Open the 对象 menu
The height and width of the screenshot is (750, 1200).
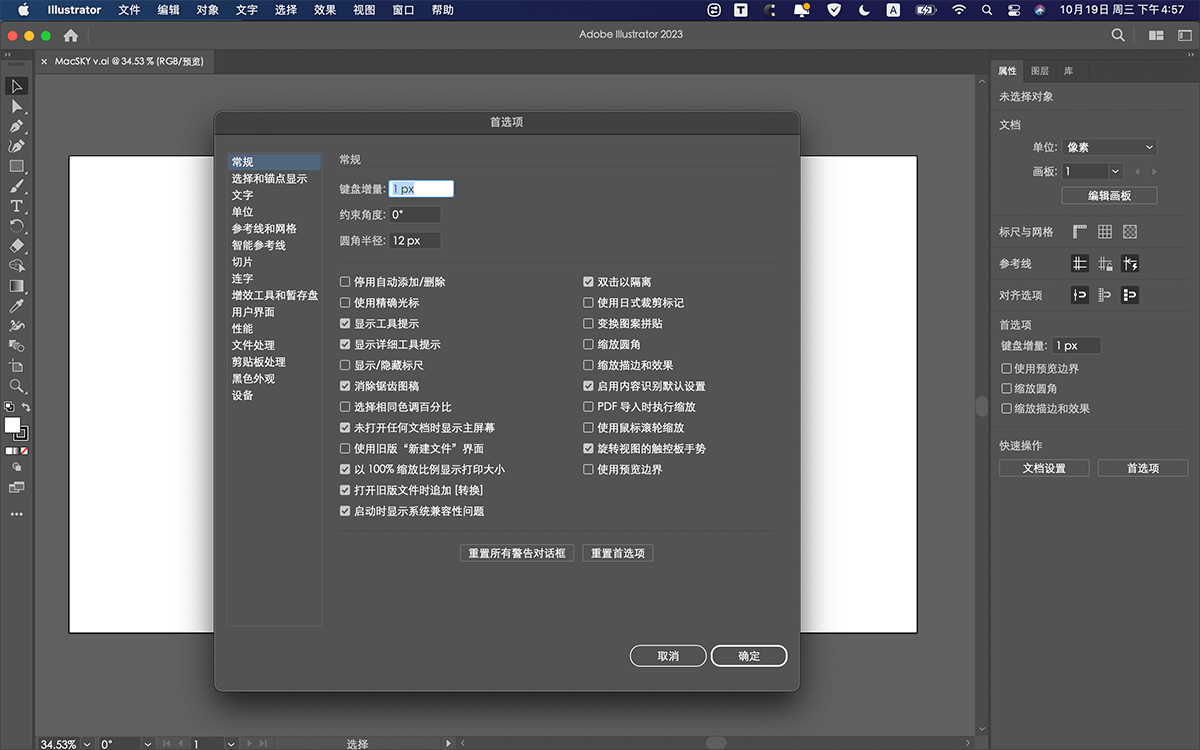tap(207, 10)
